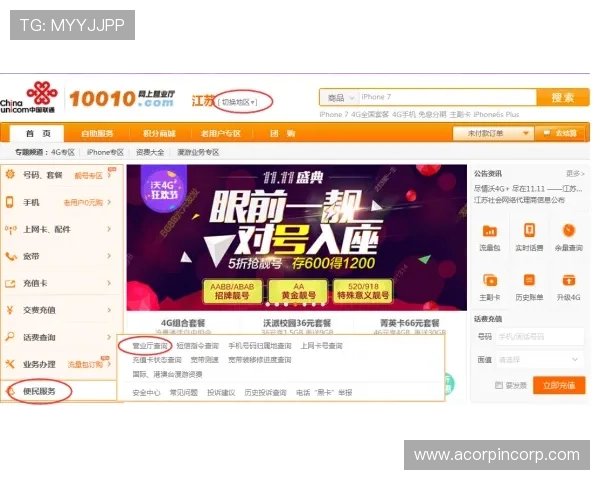Open the 手机号码归属地查询 link
600x480 pixels.
click(x=260, y=346)
